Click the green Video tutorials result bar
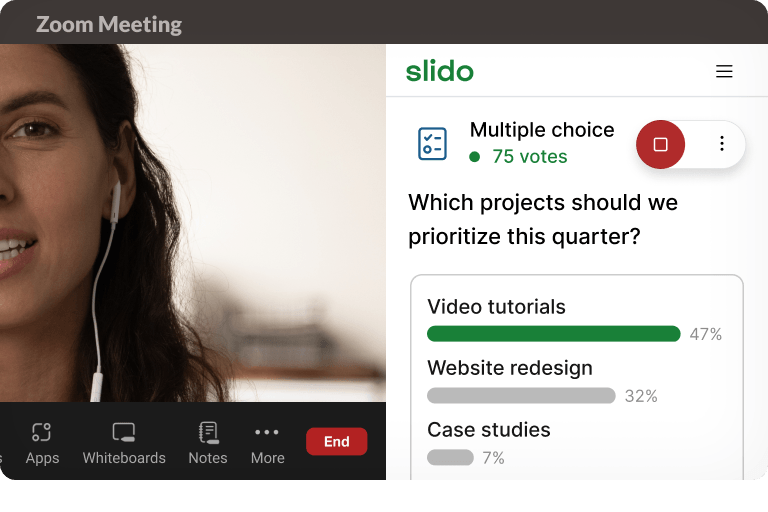768x512 pixels. (x=553, y=334)
